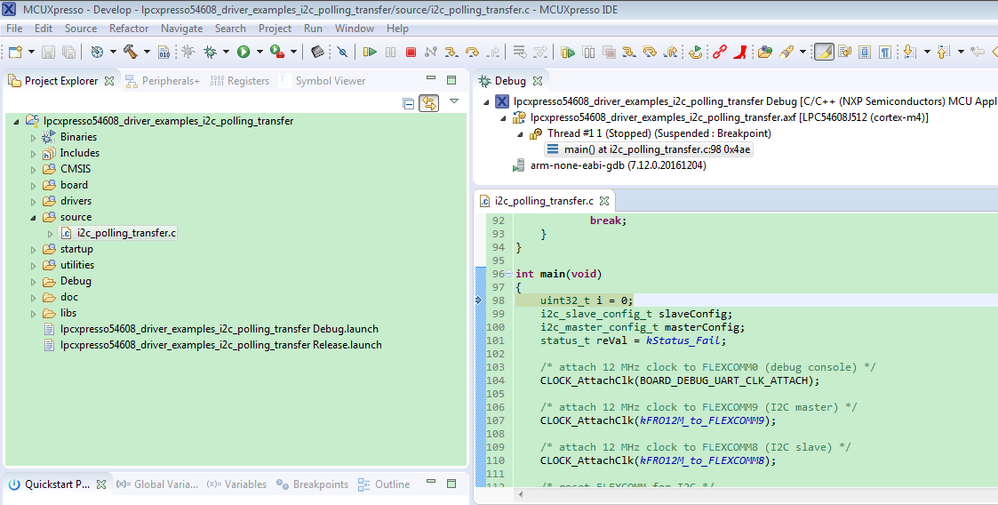This screenshot has width=998, height=505.
Task: Click the green bug Debug icon
Action: (211, 52)
